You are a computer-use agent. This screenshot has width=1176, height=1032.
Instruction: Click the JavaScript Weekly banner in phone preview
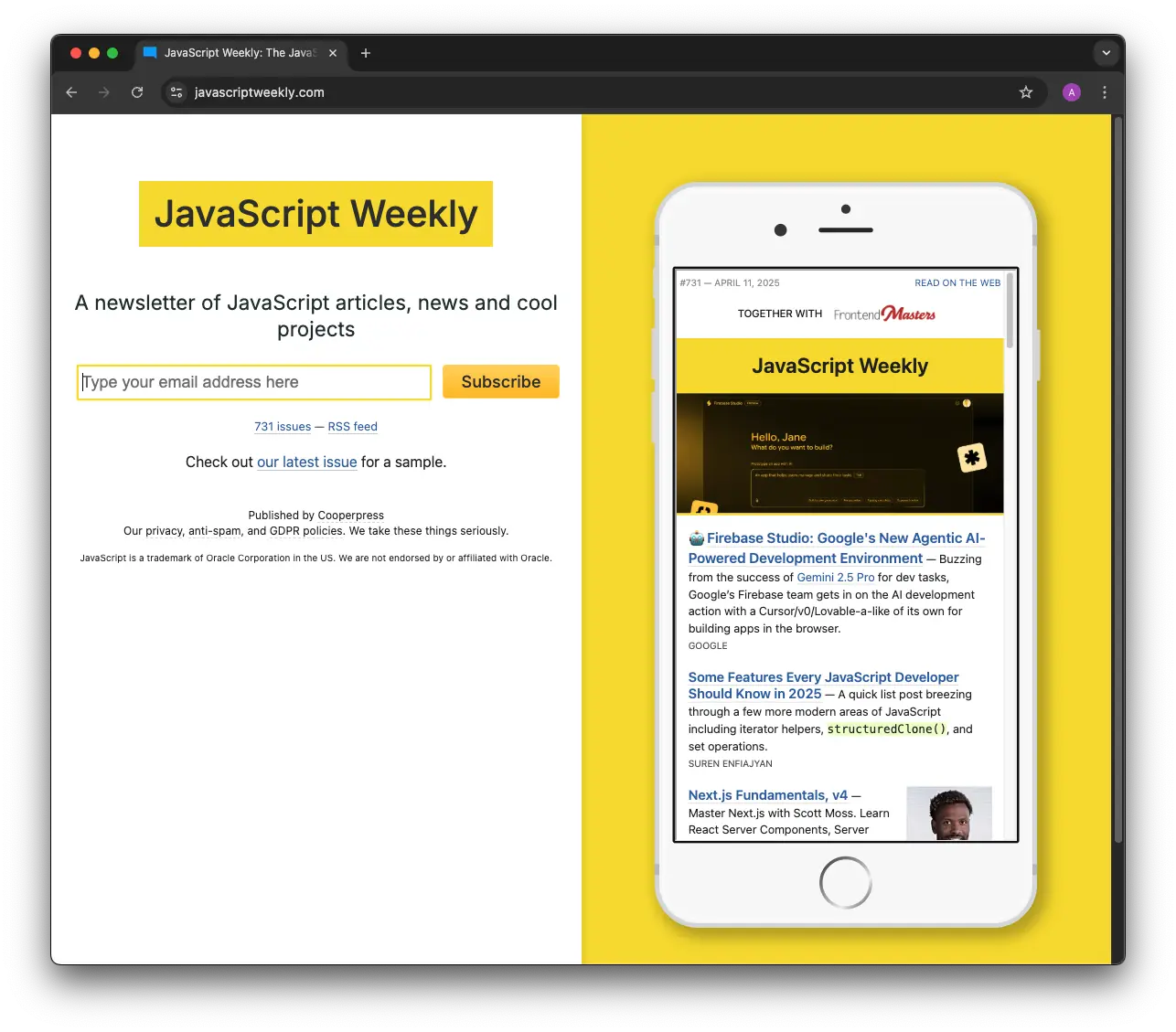click(x=839, y=367)
